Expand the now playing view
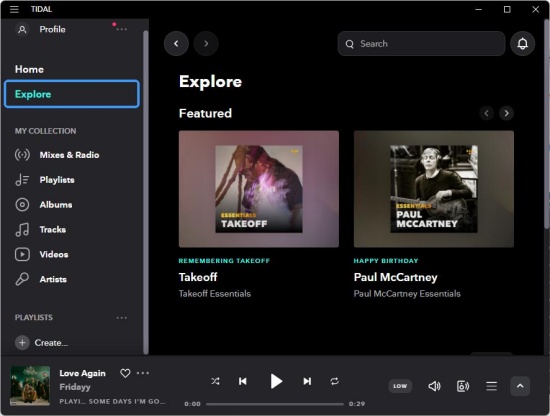 (520, 386)
